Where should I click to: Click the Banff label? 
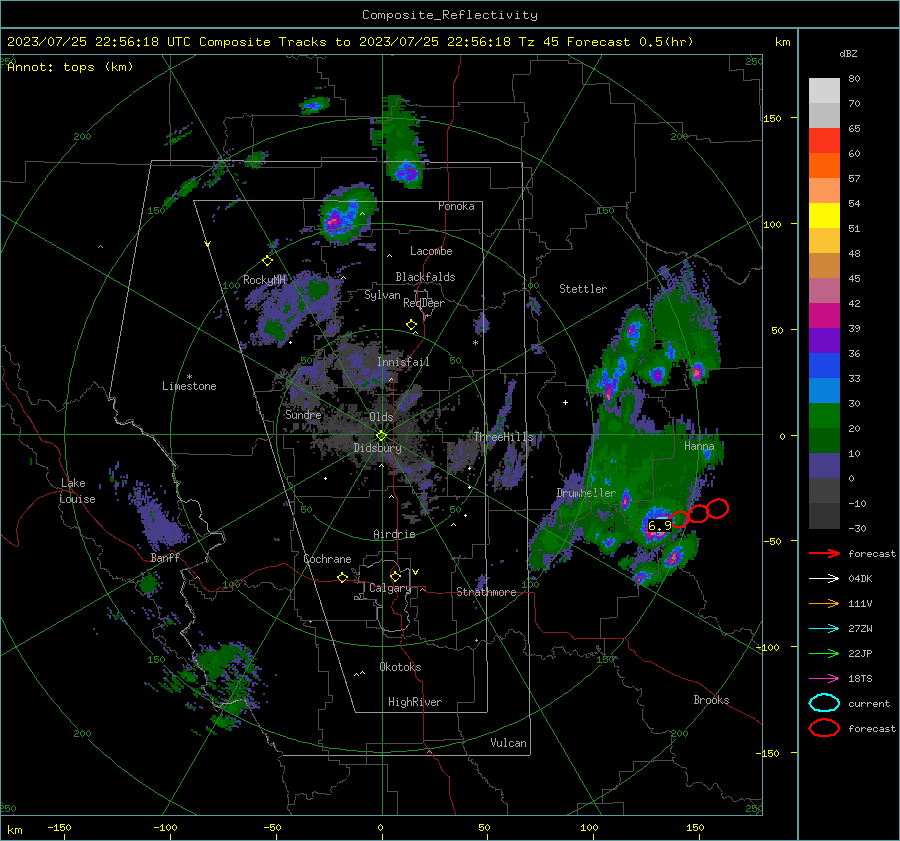(x=165, y=558)
